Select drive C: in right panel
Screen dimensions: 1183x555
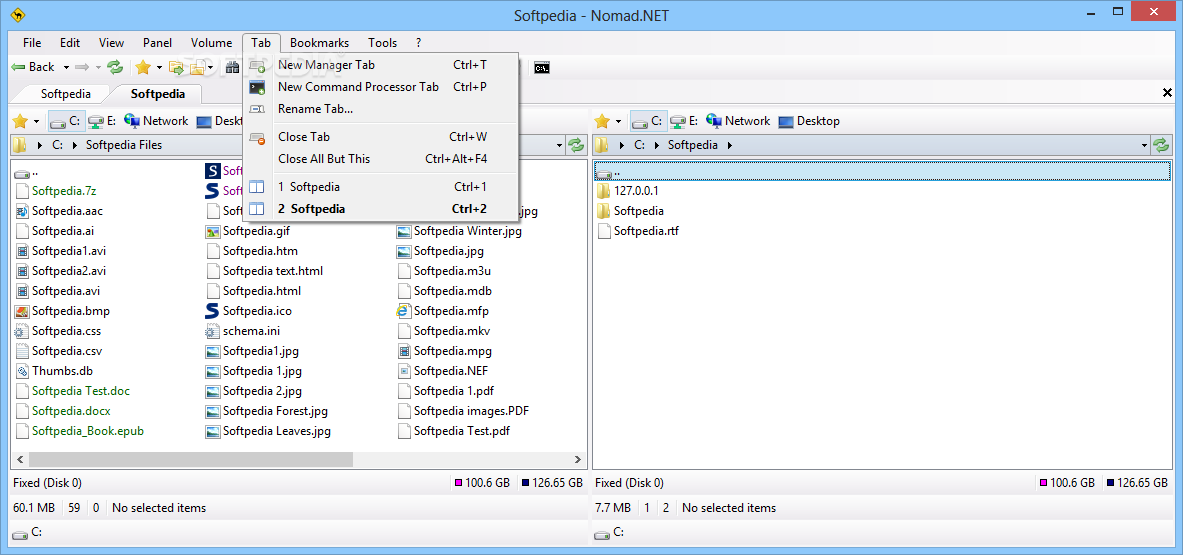tap(647, 121)
